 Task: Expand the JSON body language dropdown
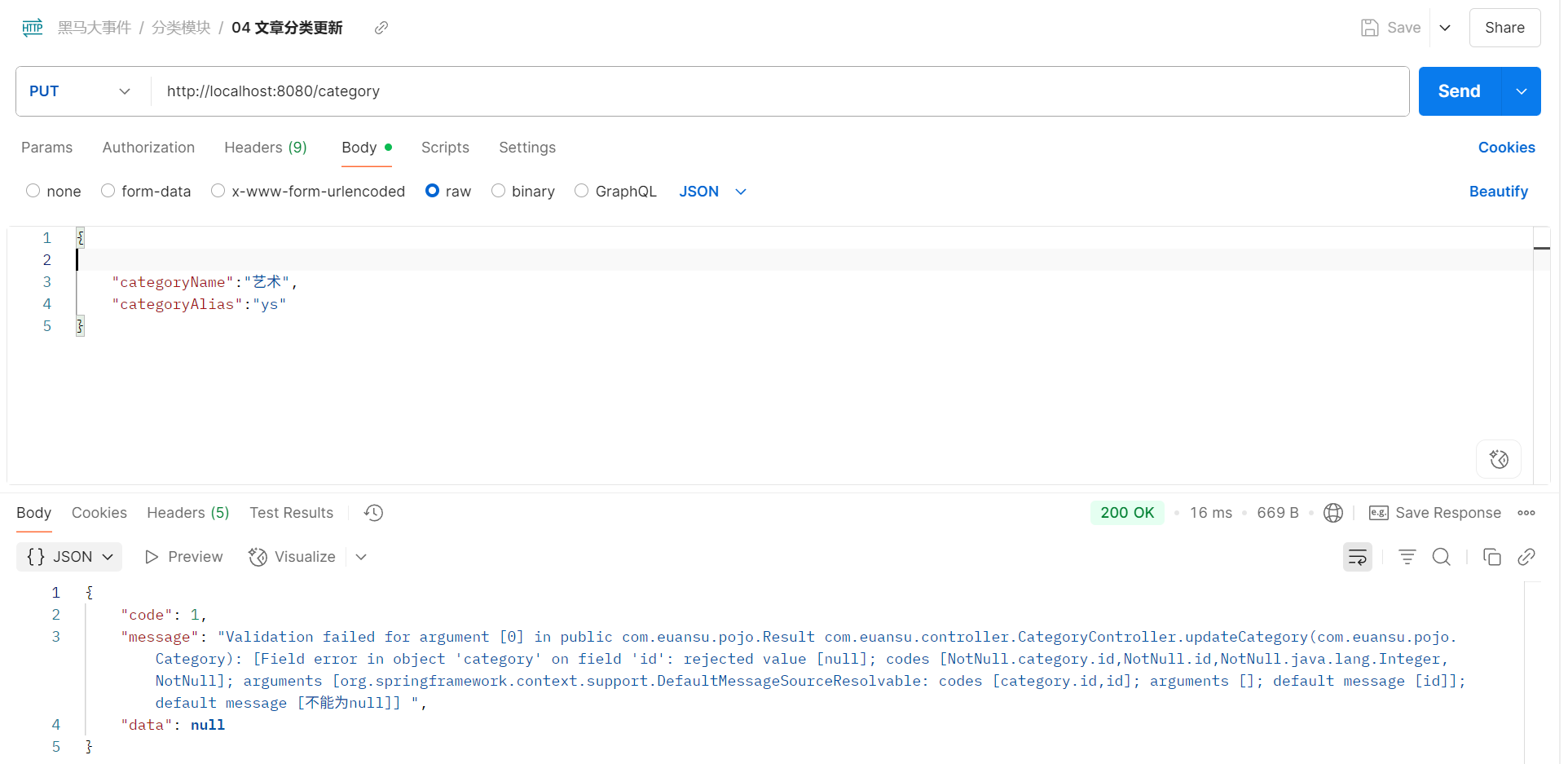point(713,192)
